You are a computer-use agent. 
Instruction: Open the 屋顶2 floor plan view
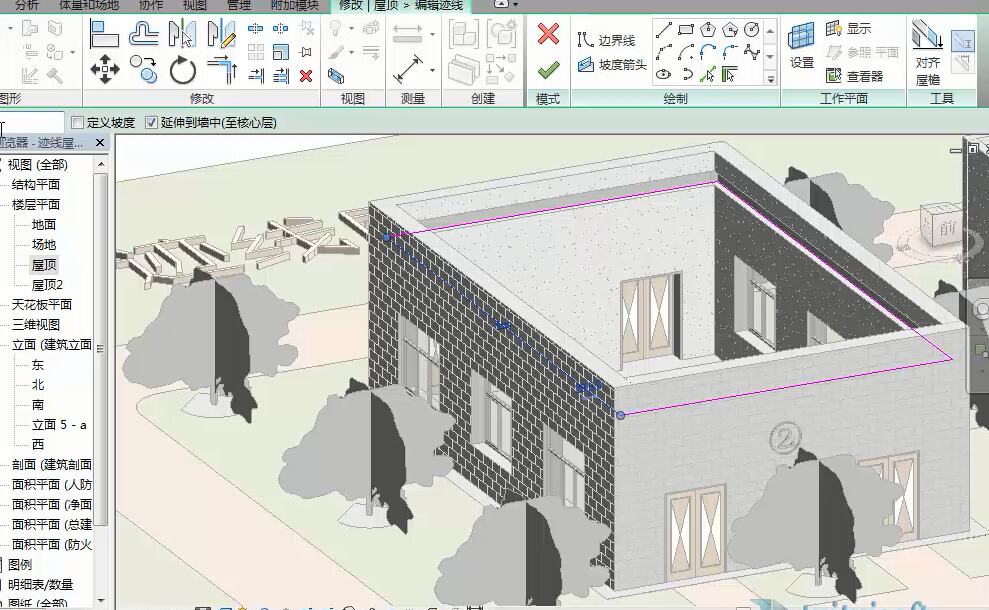[x=47, y=284]
